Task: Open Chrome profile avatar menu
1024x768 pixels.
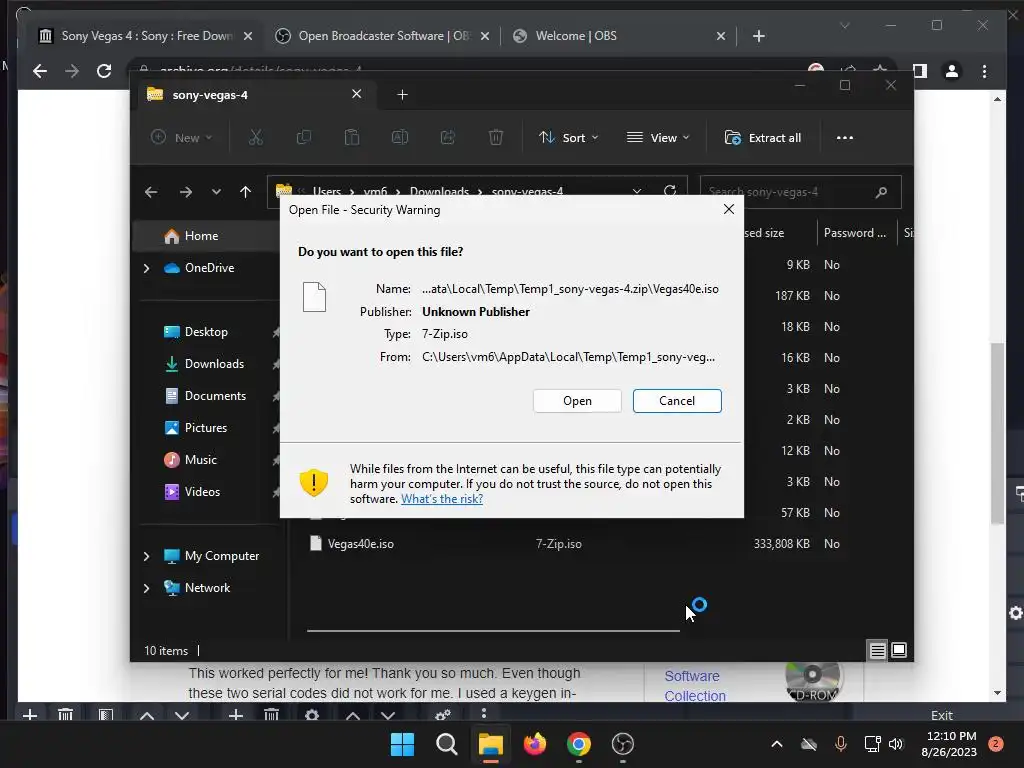Action: (952, 71)
